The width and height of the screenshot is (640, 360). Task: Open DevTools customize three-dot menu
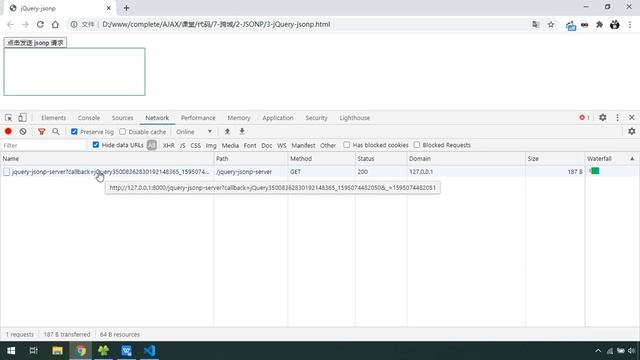point(617,118)
